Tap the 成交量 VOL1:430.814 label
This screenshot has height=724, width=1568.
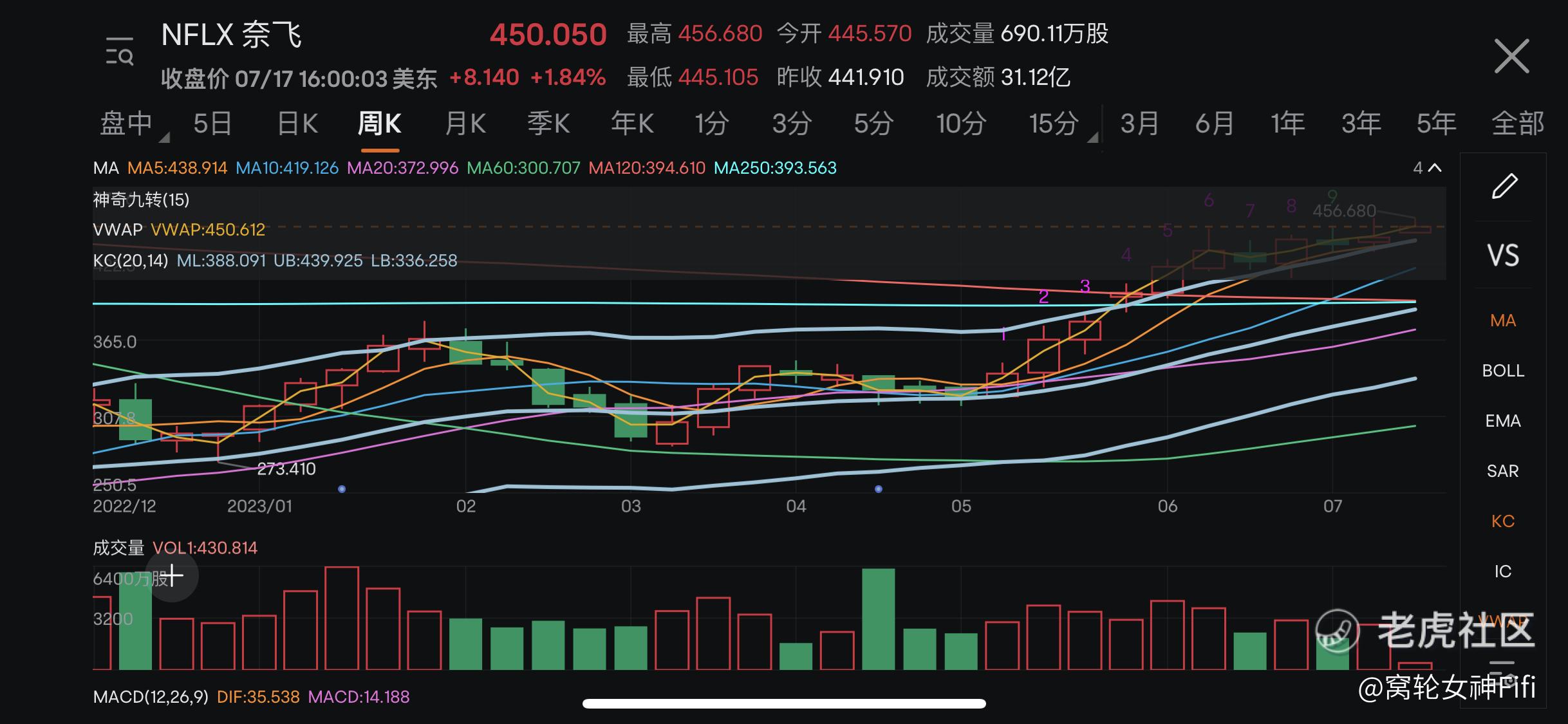175,548
